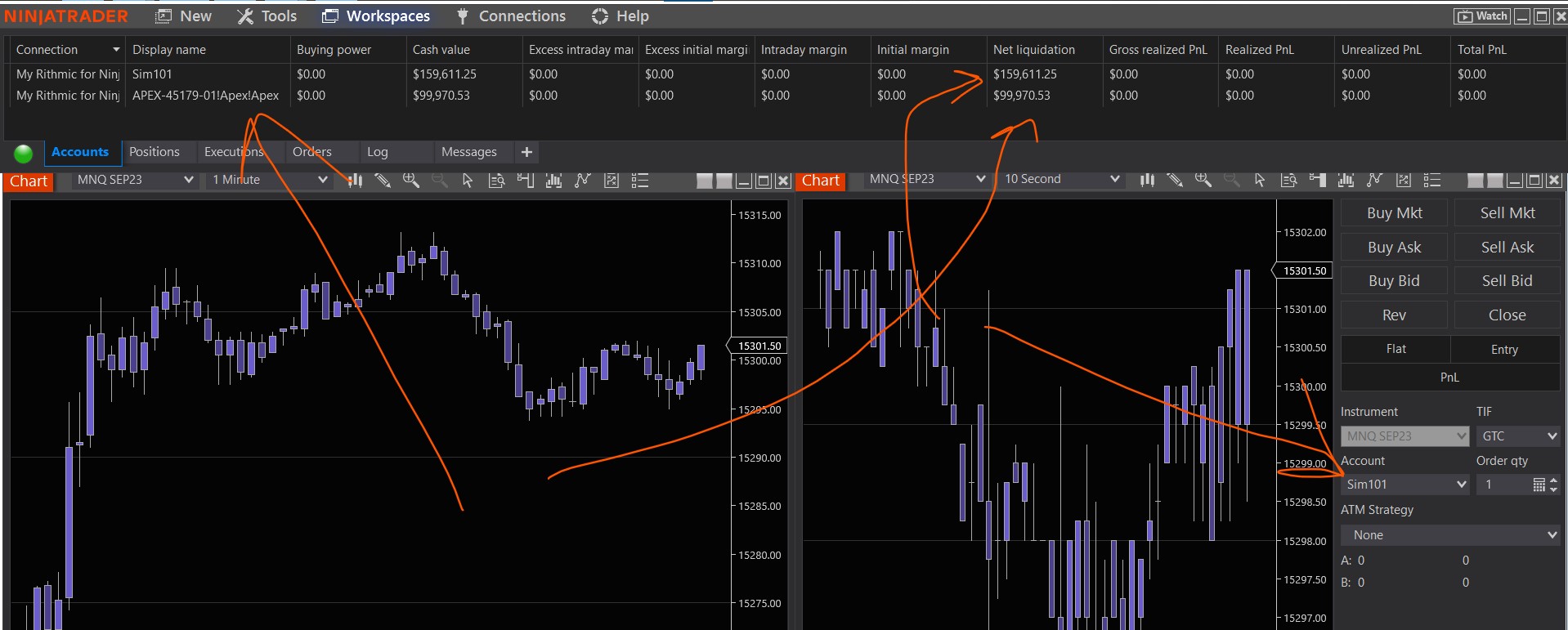Select cursor pointer tool on 1 Minute chart
Viewport: 1568px width, 630px height.
(468, 180)
